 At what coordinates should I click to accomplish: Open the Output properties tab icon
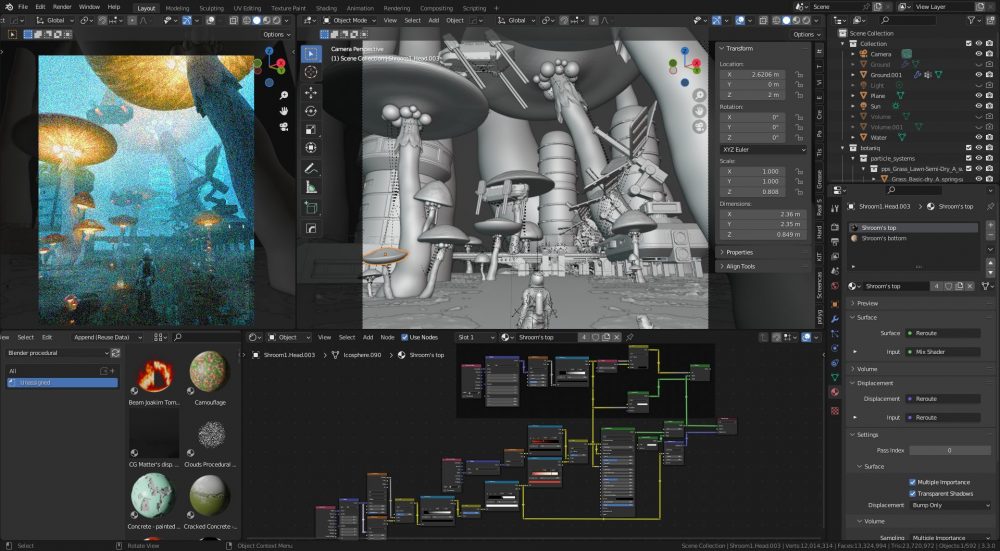pos(835,242)
